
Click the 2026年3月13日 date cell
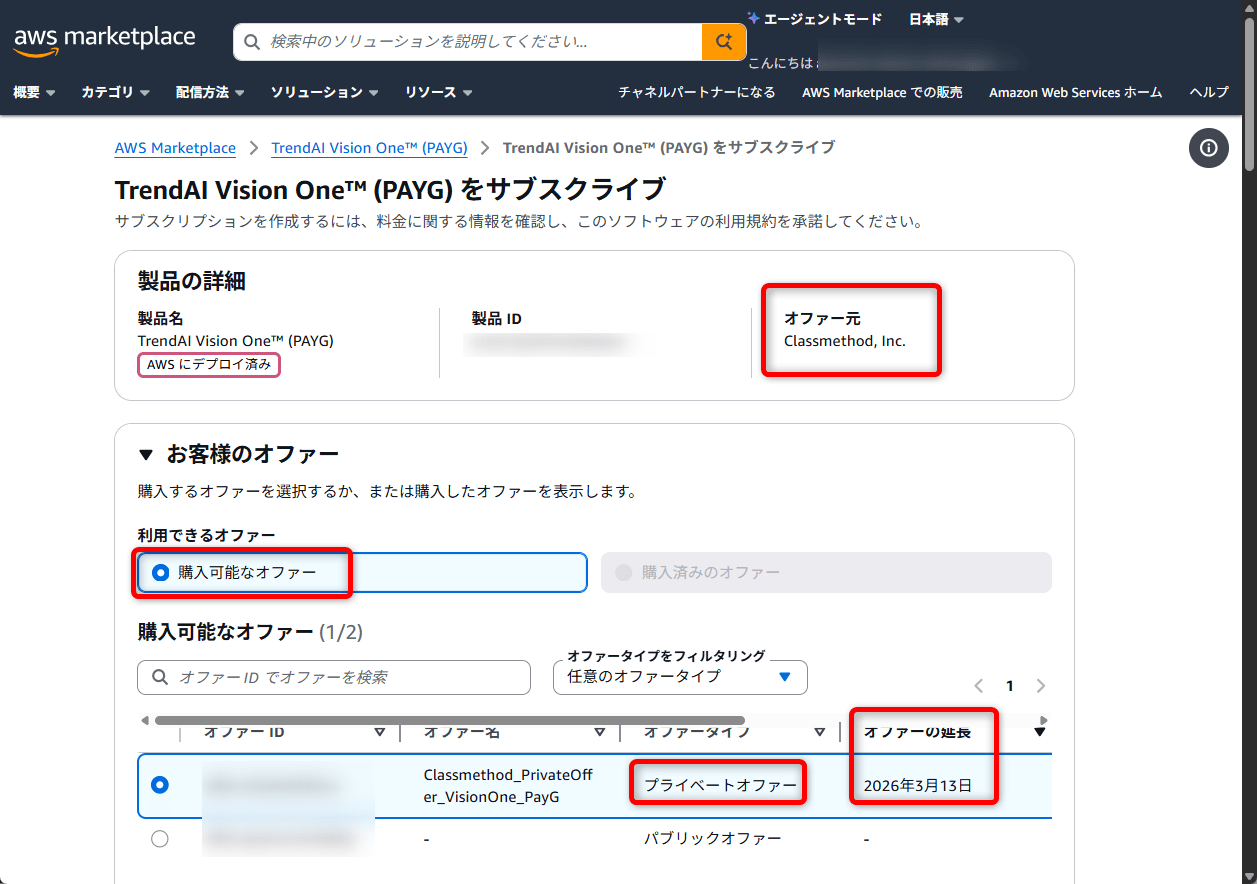click(917, 786)
